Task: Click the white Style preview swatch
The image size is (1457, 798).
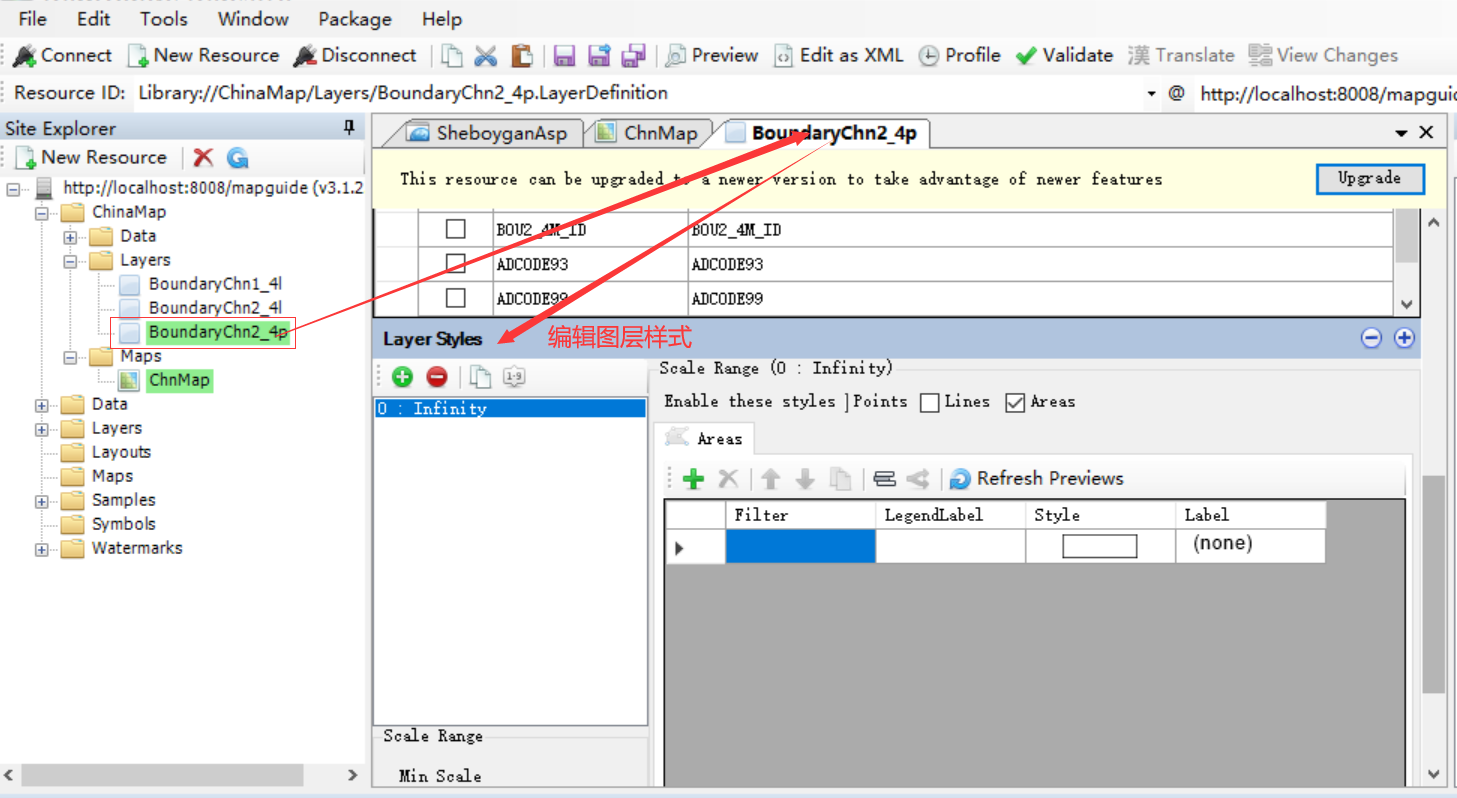Action: (x=1099, y=546)
